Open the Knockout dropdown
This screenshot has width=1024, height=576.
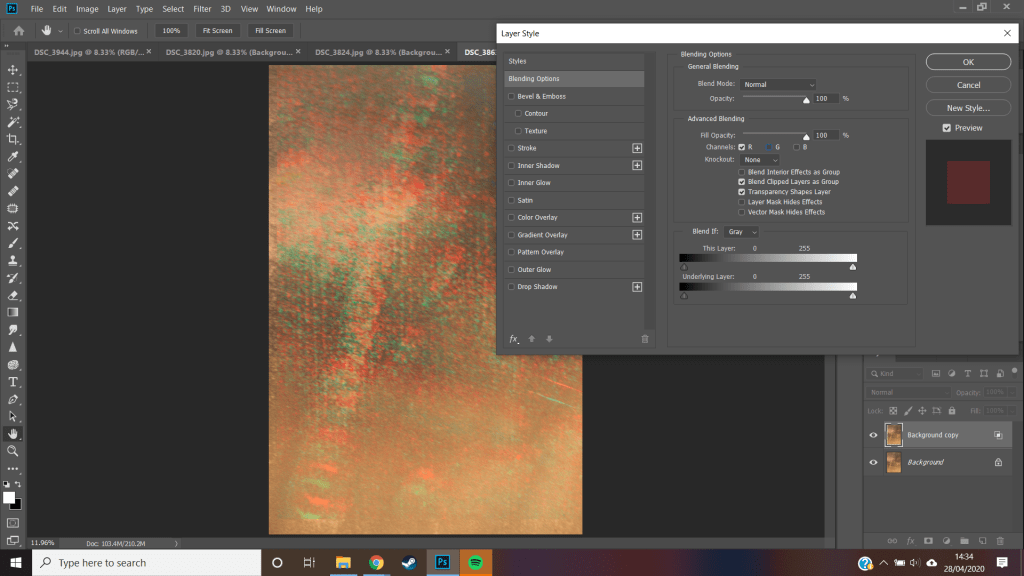click(760, 160)
